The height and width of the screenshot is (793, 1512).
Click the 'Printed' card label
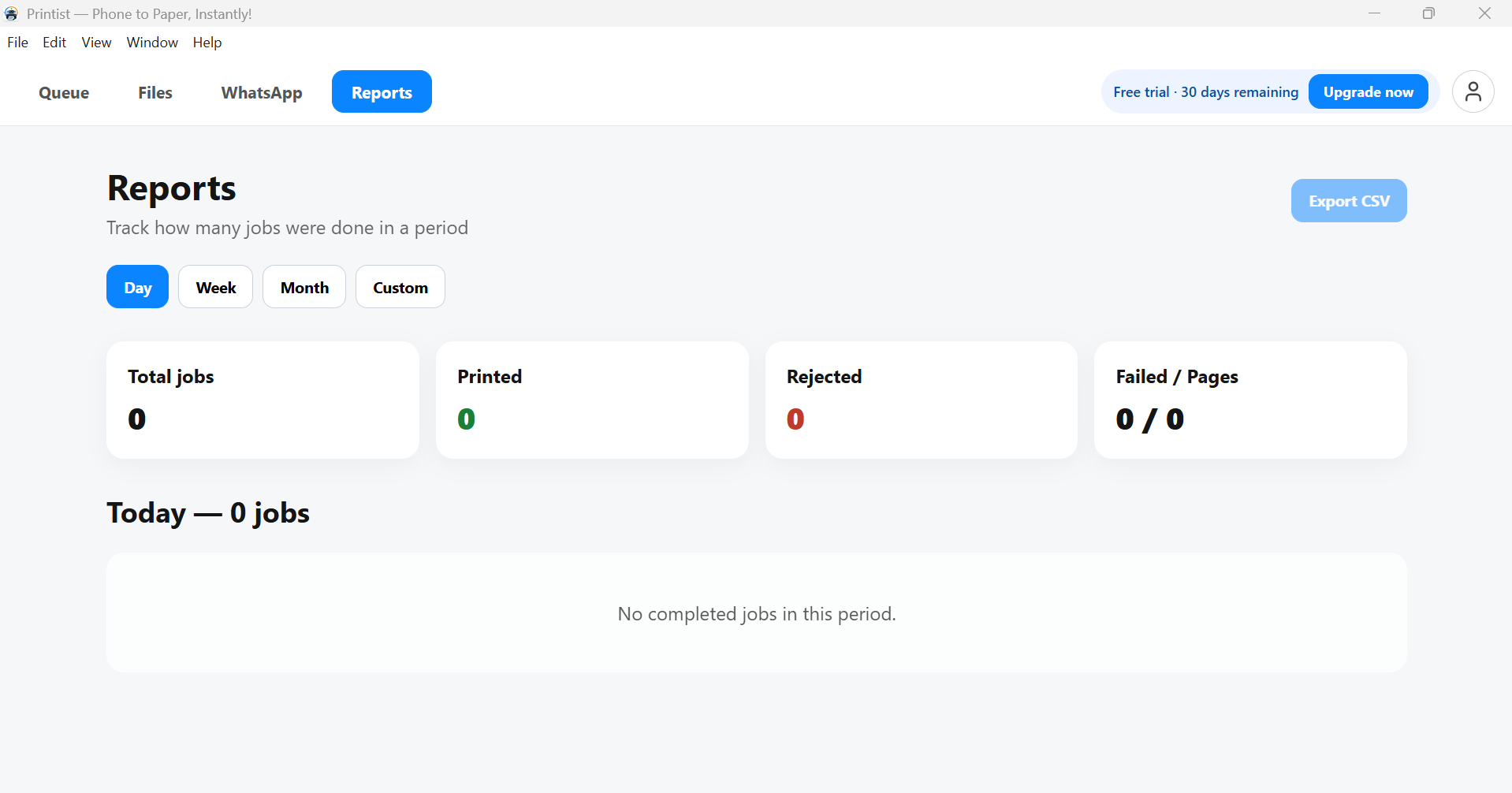click(x=490, y=377)
